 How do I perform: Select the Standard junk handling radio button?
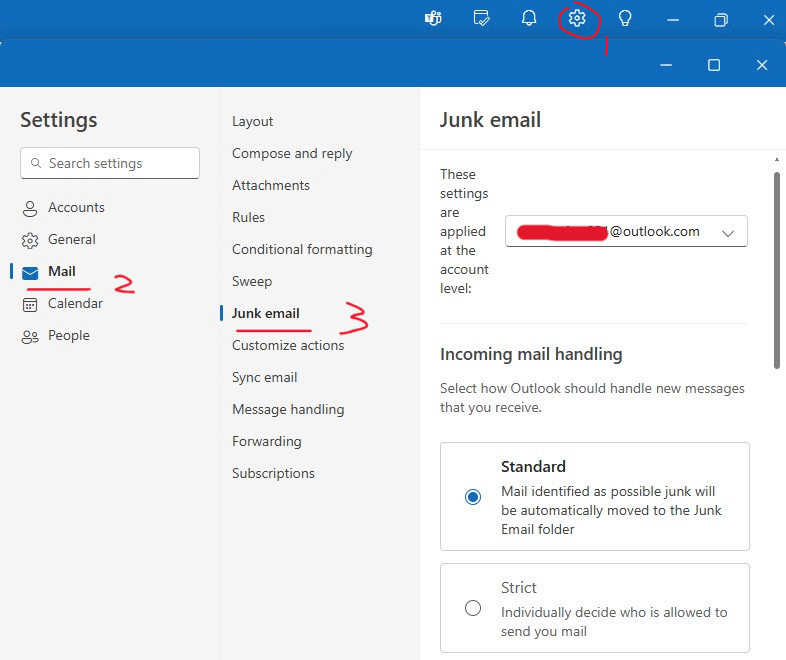473,497
